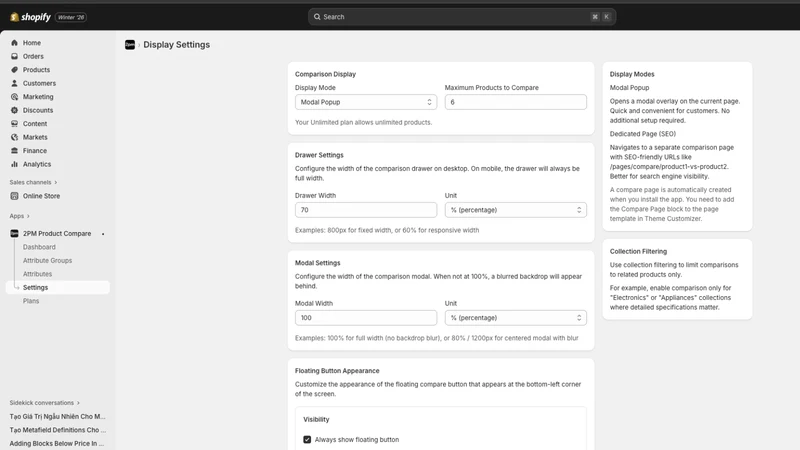Click the Finance bank icon
The image size is (800, 450).
pyautogui.click(x=14, y=151)
